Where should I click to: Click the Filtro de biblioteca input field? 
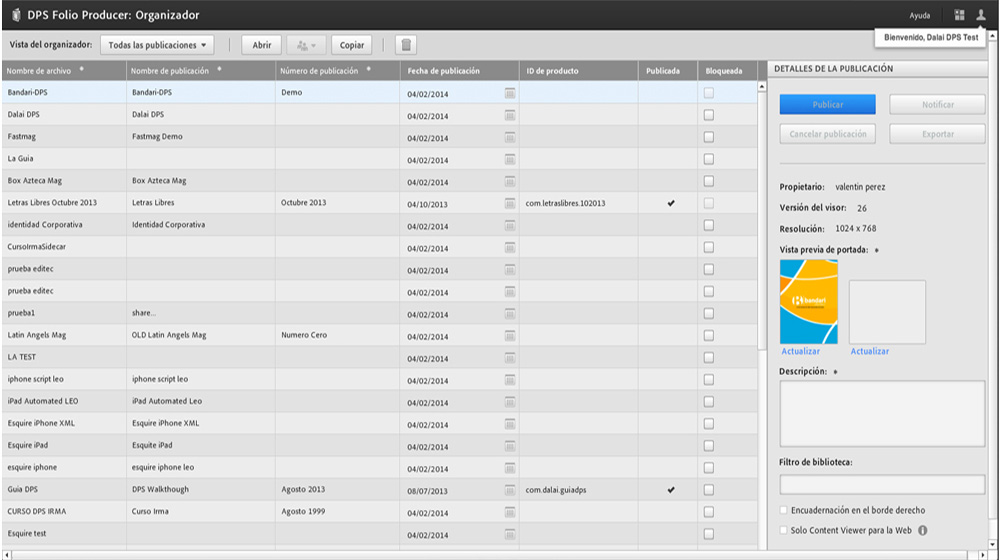coord(882,485)
